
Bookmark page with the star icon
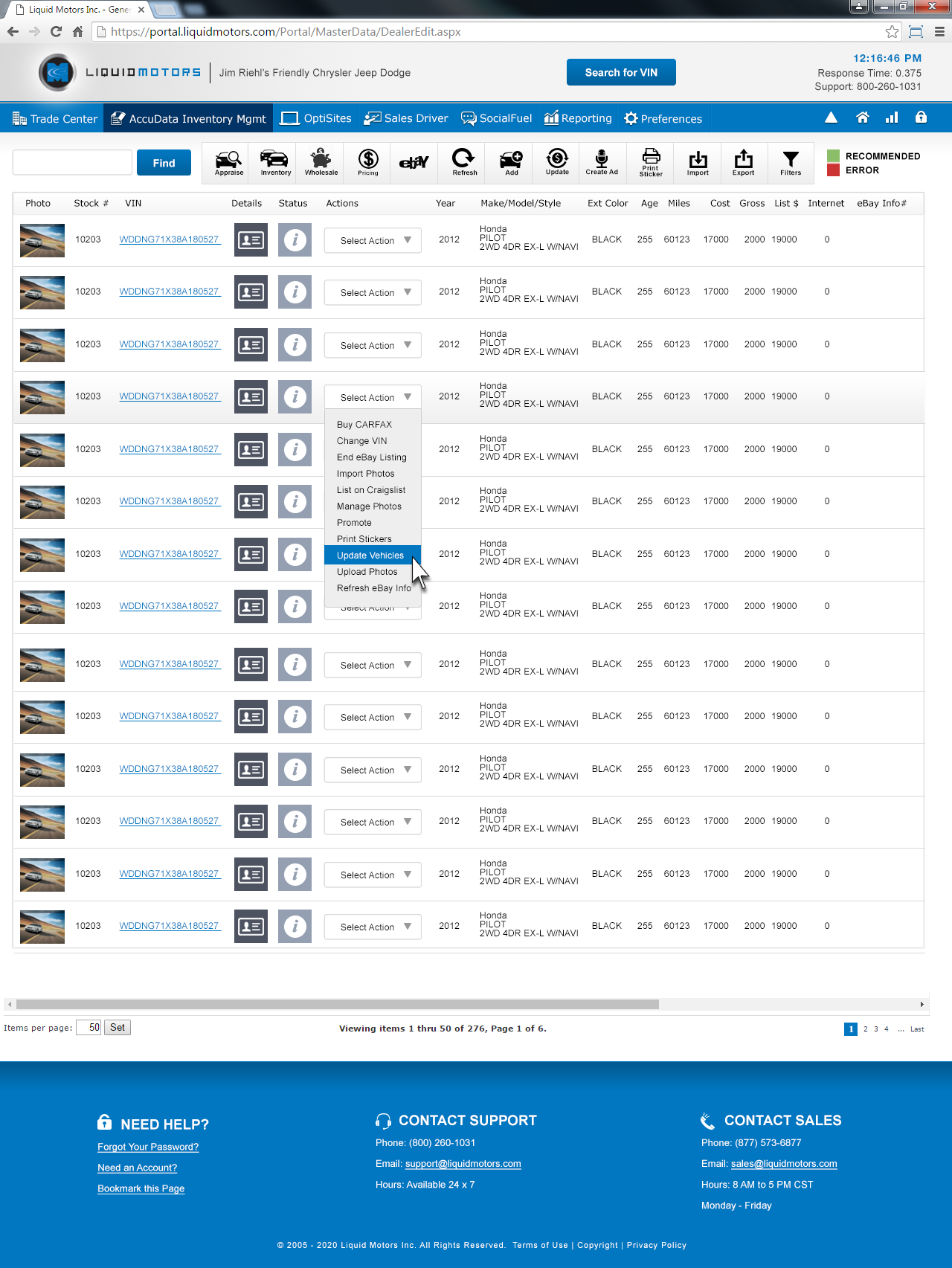point(892,31)
